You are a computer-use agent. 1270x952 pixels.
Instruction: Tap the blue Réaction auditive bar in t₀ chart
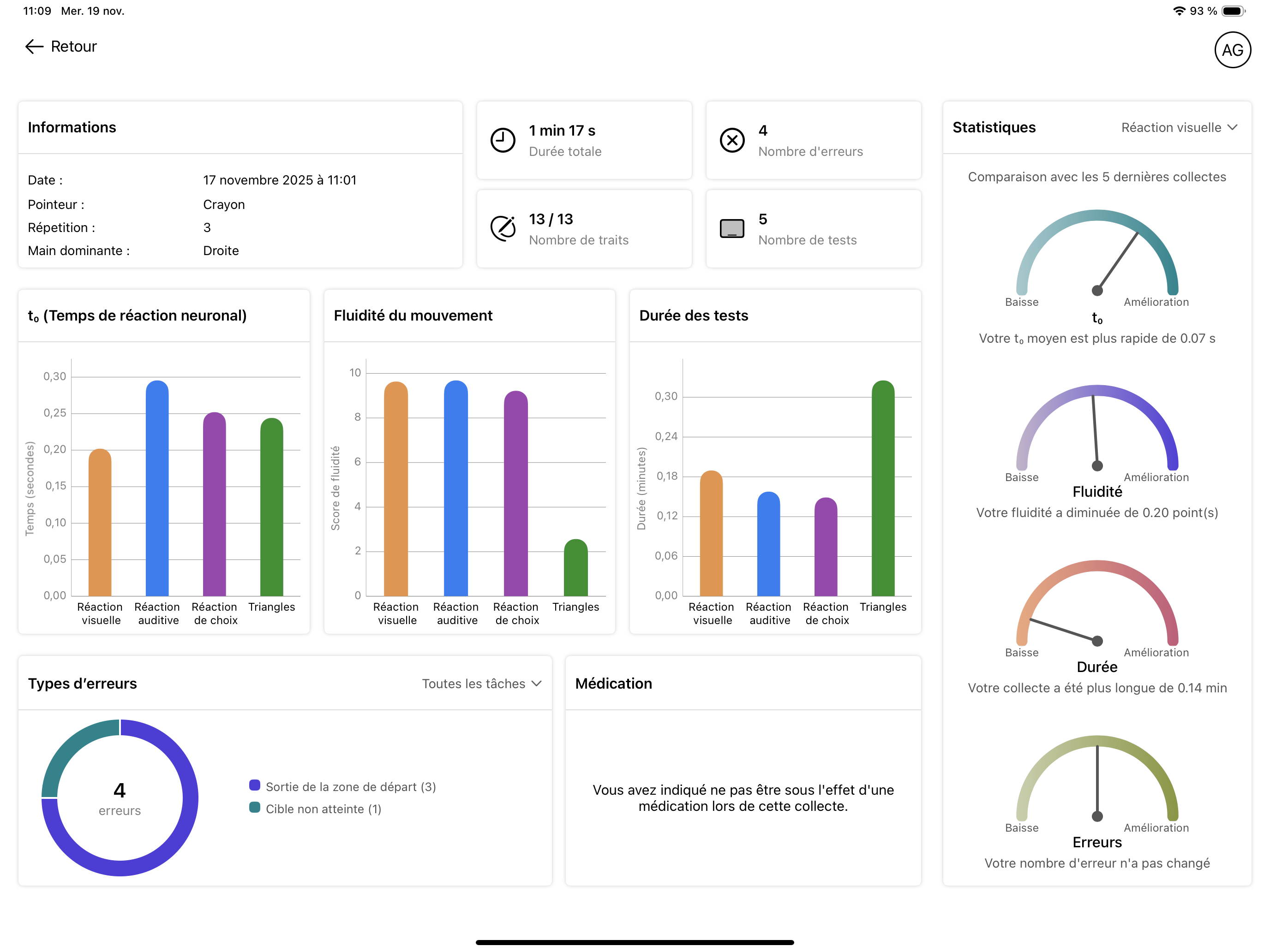157,488
